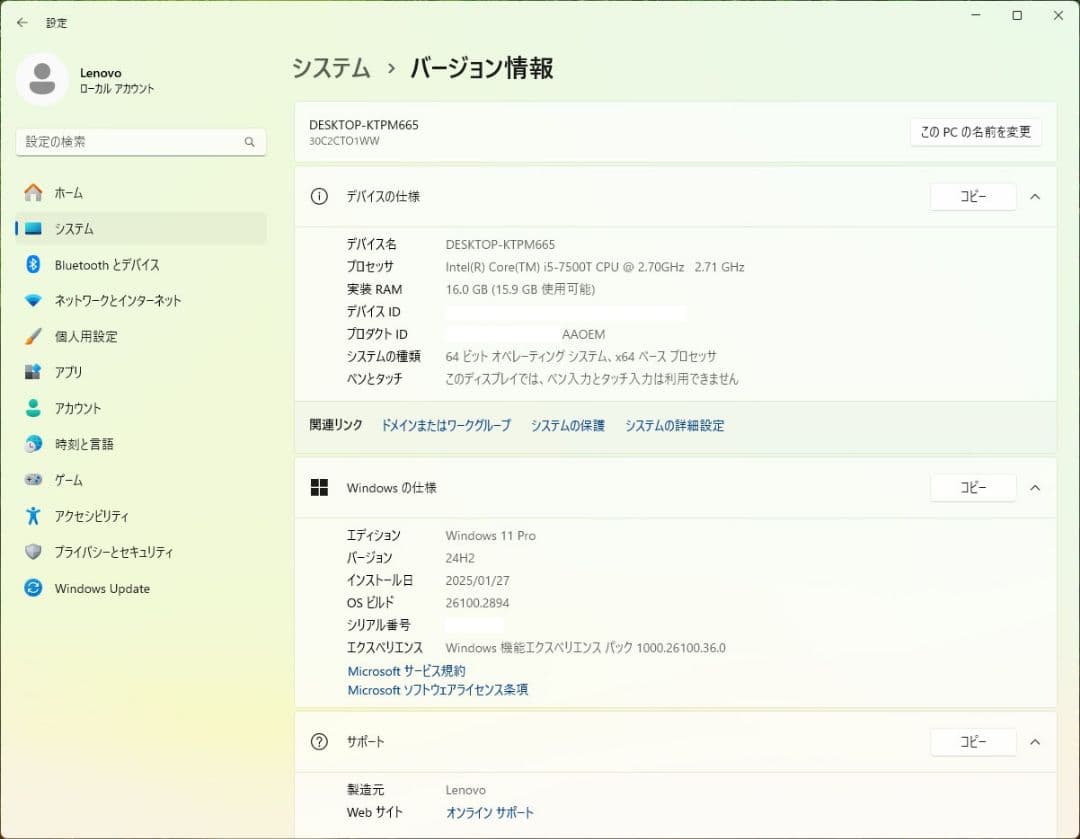Collapse the Windows の仕様 section

tap(1035, 488)
